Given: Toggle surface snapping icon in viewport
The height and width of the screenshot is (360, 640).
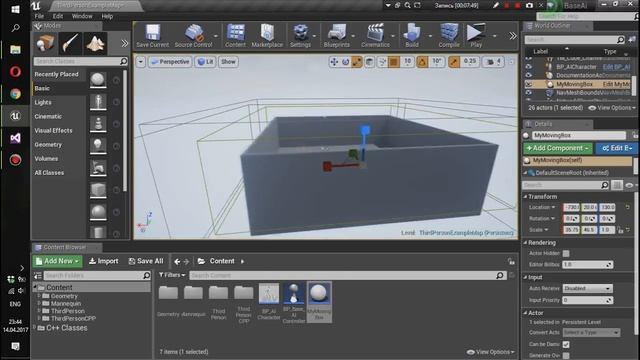Looking at the screenshot, I should pos(382,62).
